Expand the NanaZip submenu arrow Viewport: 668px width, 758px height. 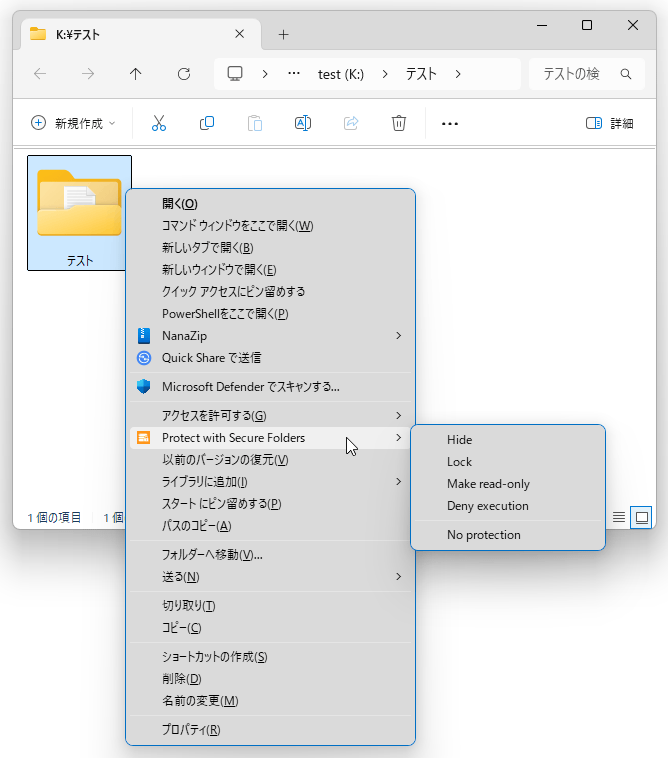(398, 335)
